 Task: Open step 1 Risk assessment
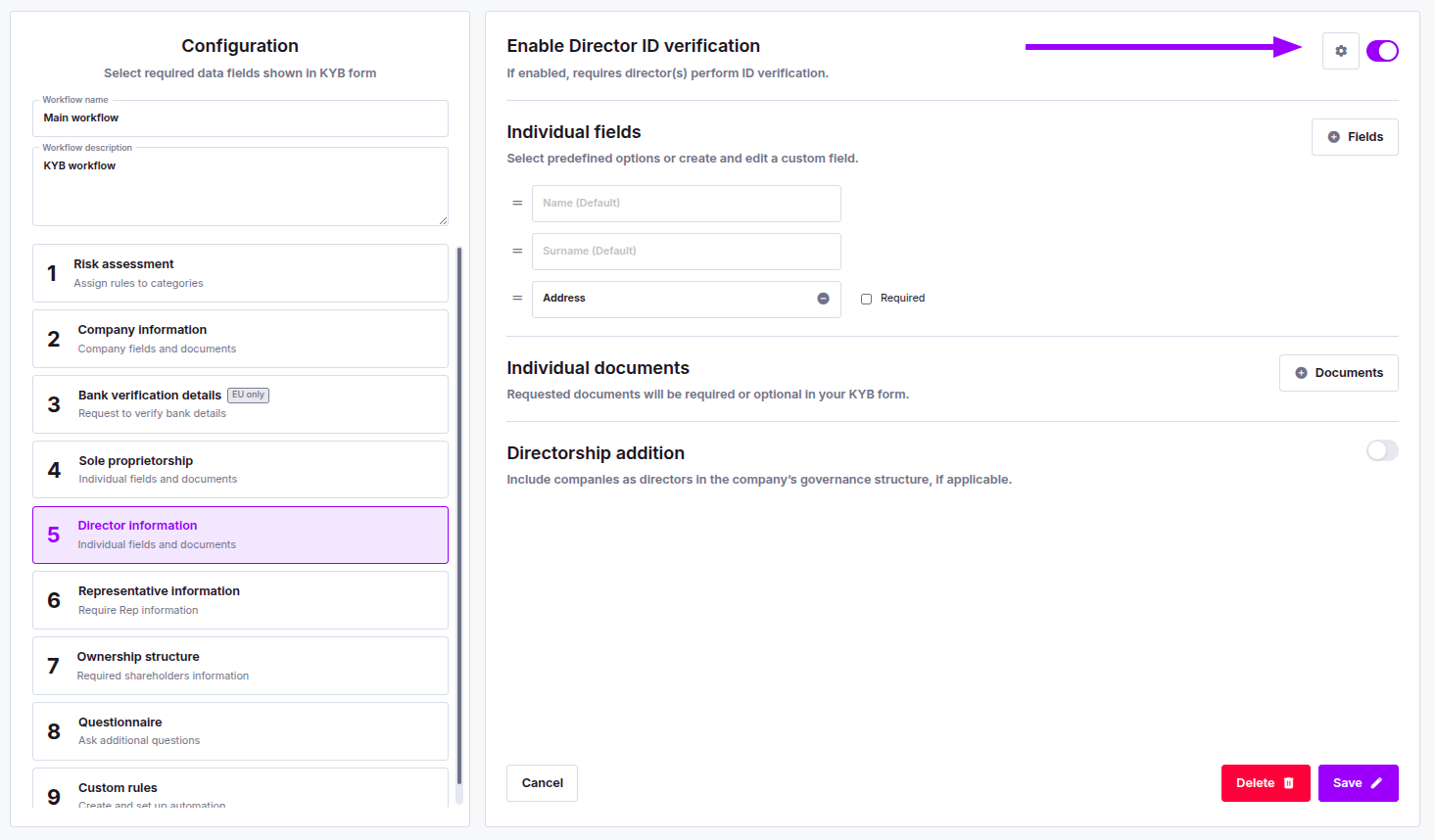pos(240,273)
